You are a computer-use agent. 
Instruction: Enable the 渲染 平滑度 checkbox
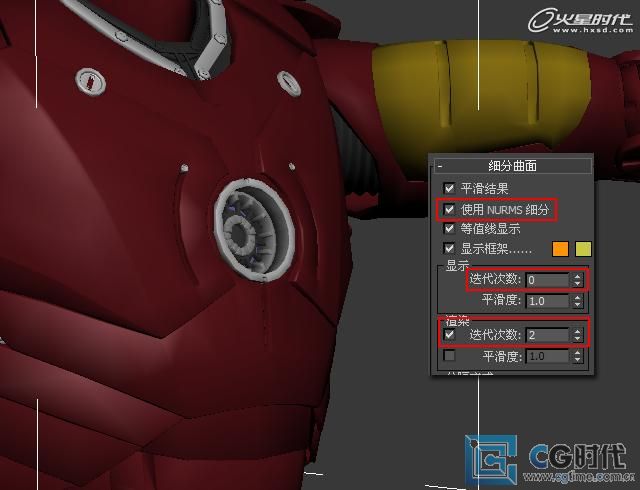point(449,356)
